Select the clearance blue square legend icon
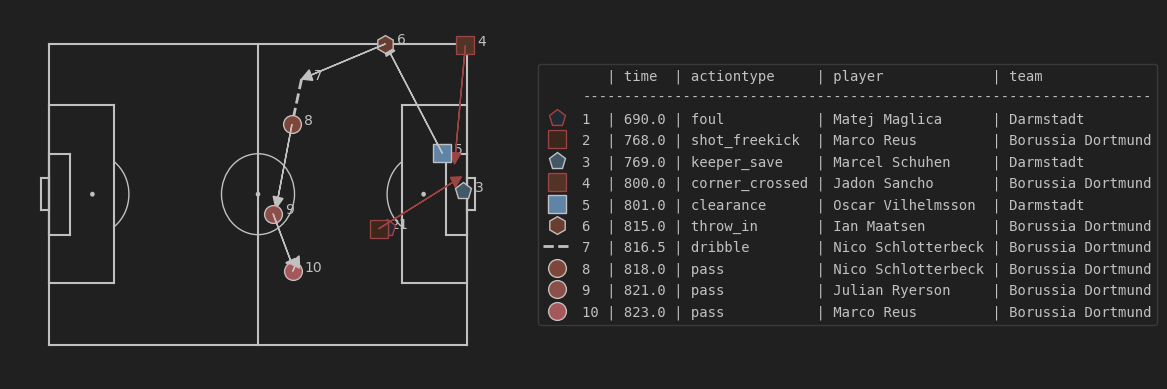Viewport: 1167px width, 389px height. [557, 205]
